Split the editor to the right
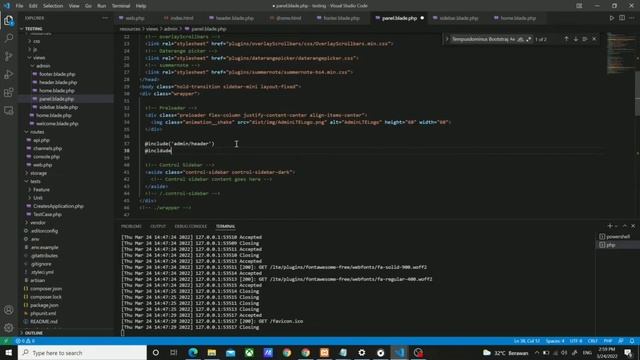The image size is (640, 360). (x=622, y=18)
